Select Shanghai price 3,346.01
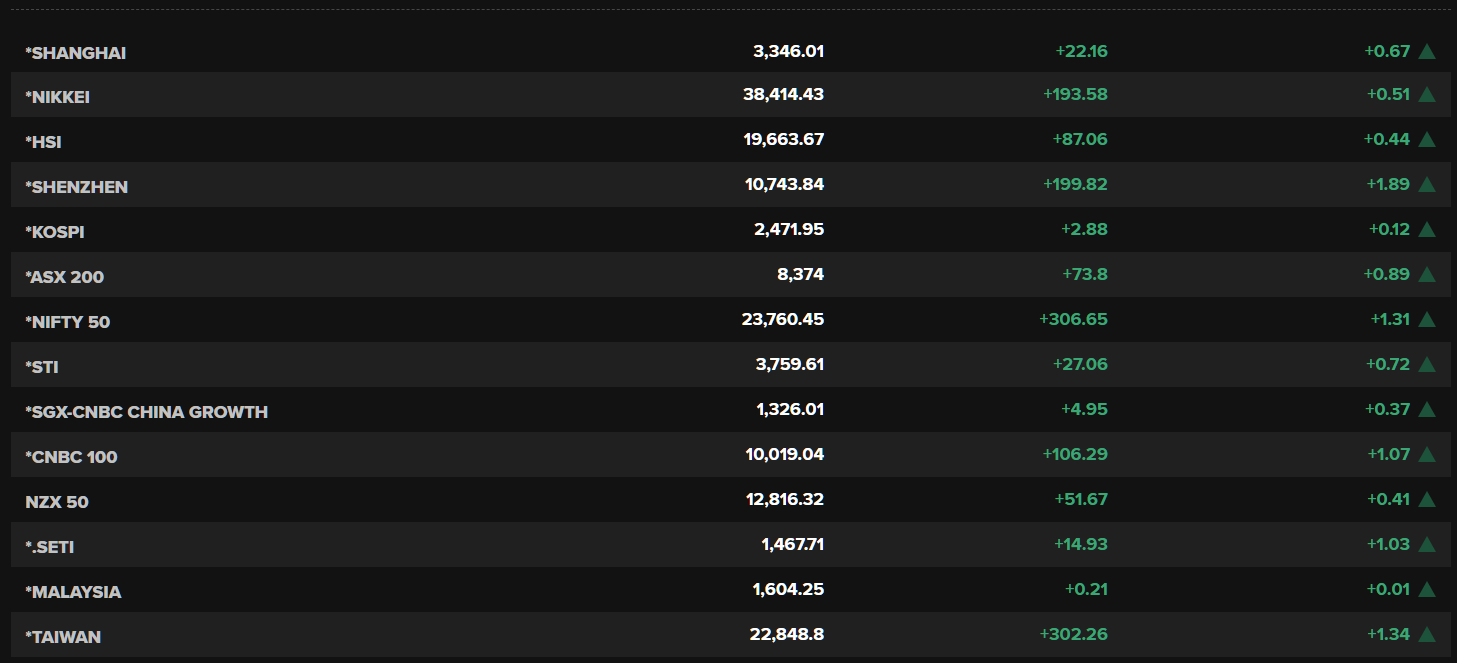This screenshot has width=1457, height=663. tap(789, 51)
